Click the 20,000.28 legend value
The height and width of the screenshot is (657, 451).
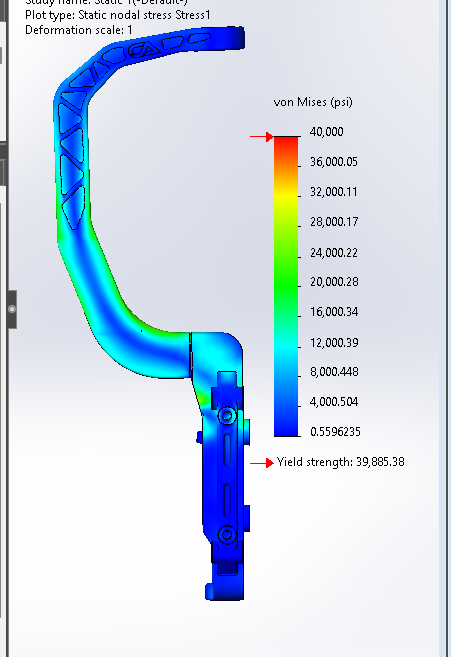(334, 282)
